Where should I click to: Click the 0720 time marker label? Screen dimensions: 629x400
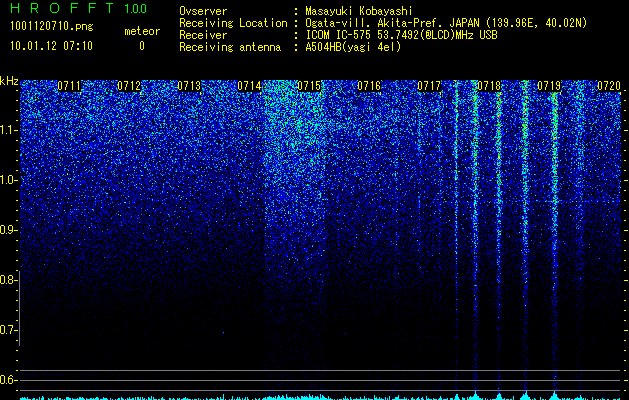(609, 86)
